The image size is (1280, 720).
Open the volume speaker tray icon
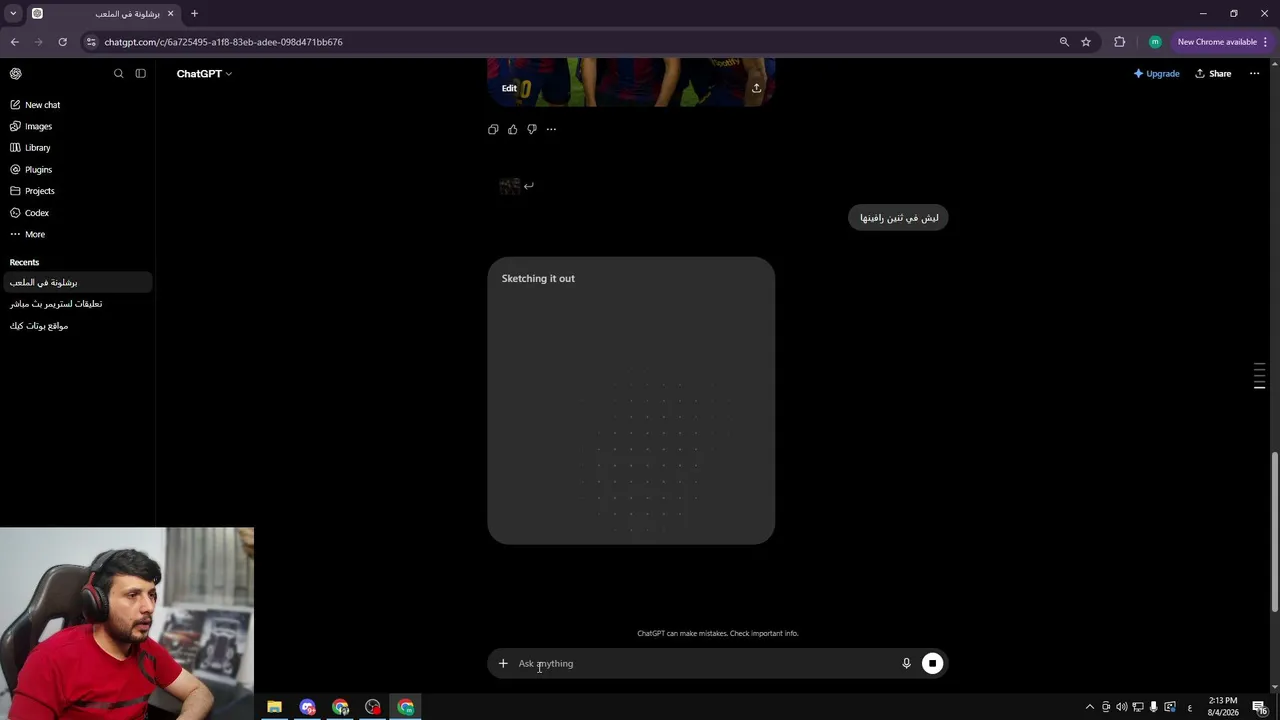[x=1121, y=707]
